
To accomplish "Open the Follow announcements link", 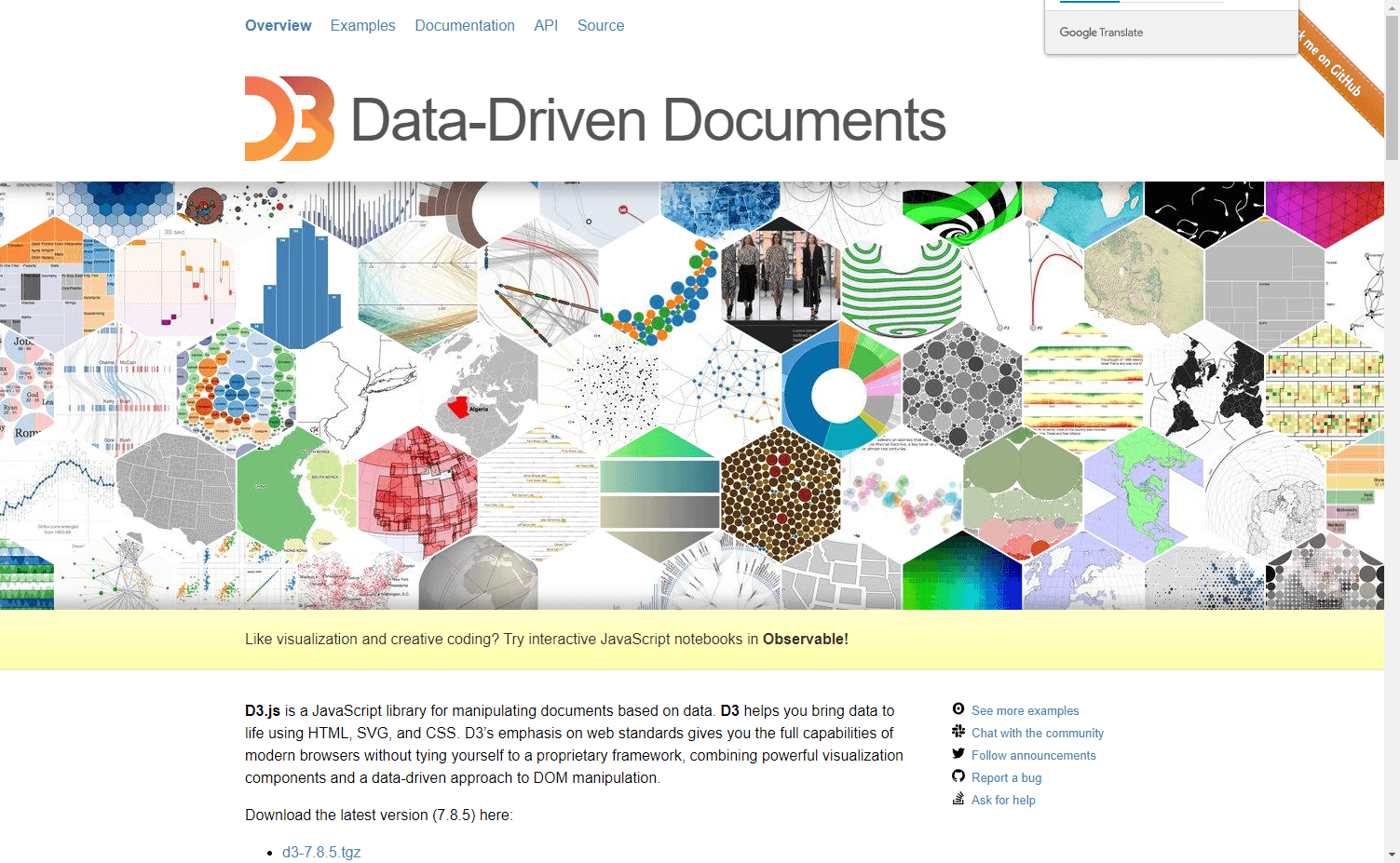I will tap(1034, 755).
